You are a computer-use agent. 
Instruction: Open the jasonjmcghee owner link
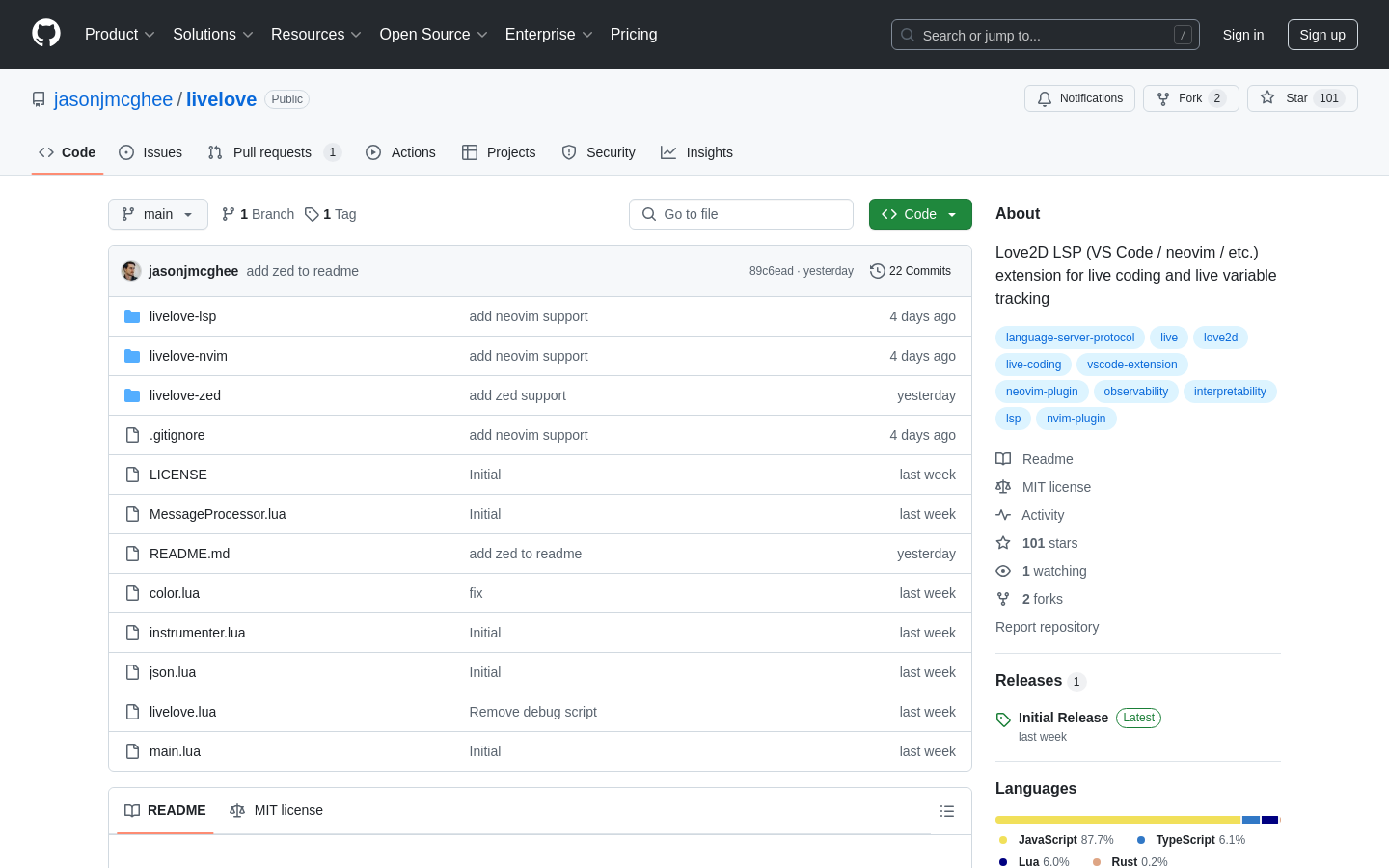click(113, 99)
